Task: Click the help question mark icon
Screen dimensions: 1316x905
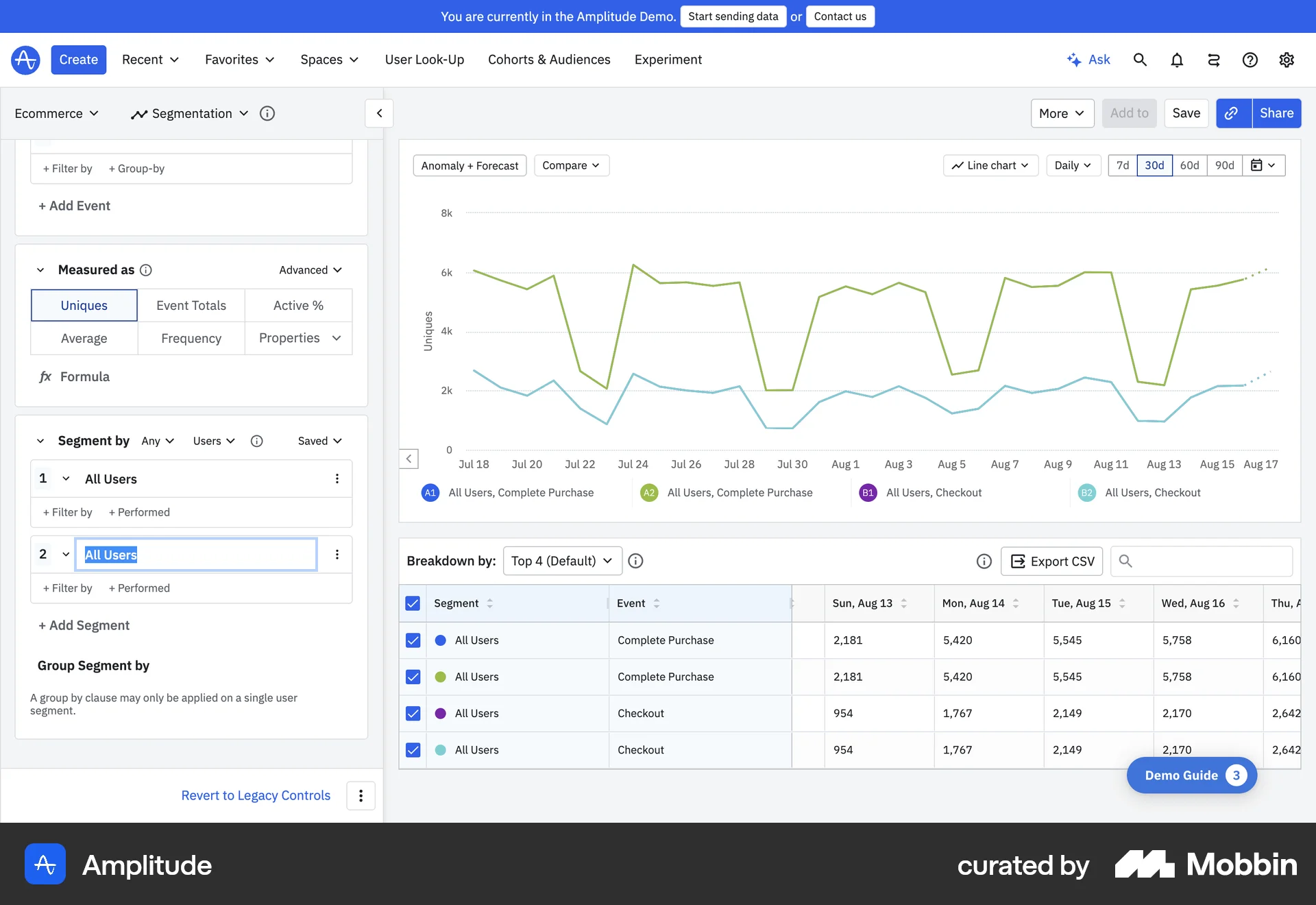Action: [1250, 60]
